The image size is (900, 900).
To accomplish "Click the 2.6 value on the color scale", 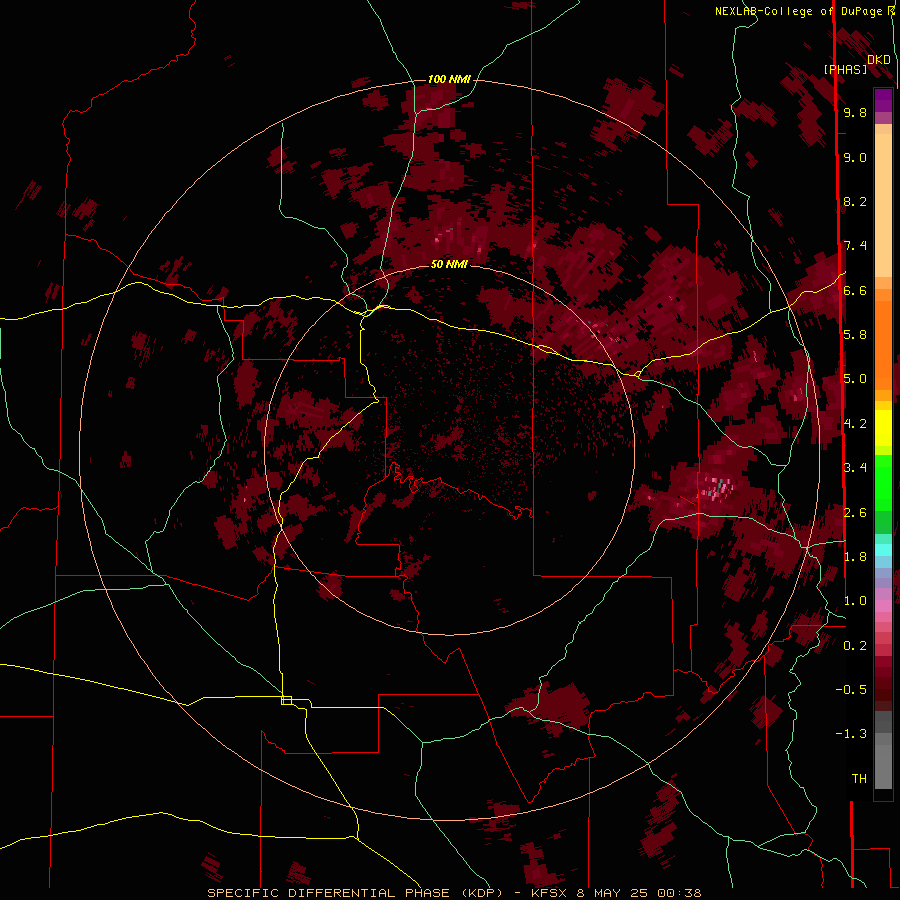I will click(x=855, y=512).
